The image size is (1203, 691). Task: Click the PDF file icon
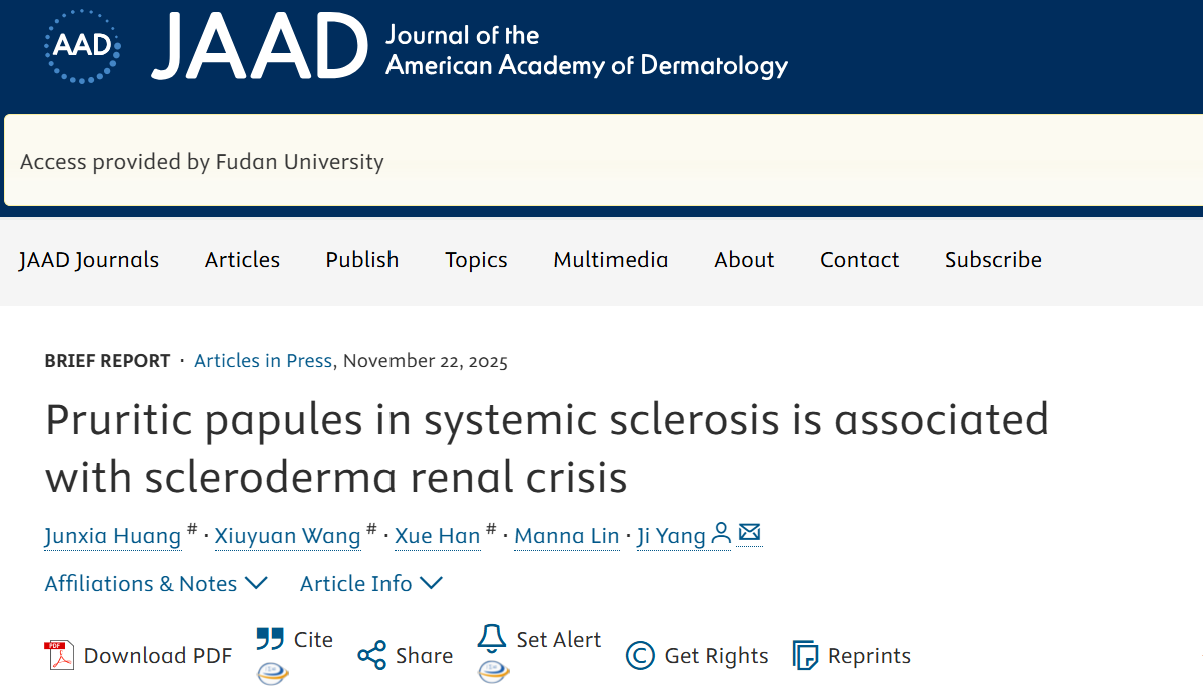coord(59,656)
